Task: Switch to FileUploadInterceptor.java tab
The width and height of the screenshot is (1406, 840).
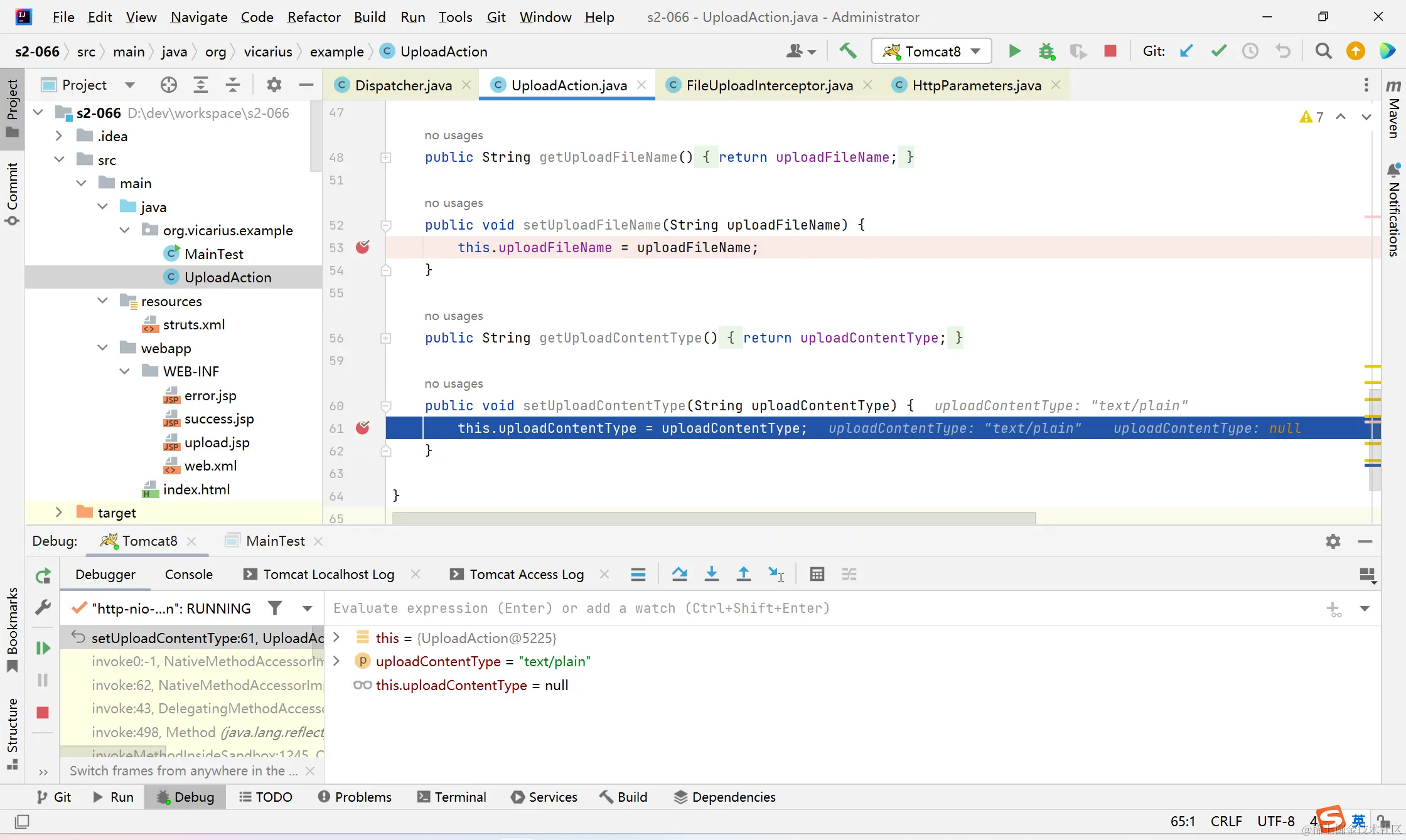Action: [769, 85]
